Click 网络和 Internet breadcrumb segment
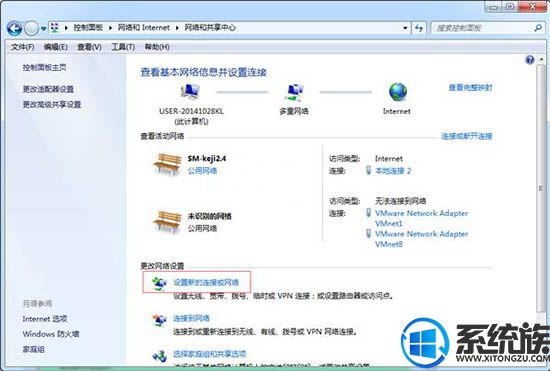This screenshot has height=371, width=550. [x=143, y=28]
